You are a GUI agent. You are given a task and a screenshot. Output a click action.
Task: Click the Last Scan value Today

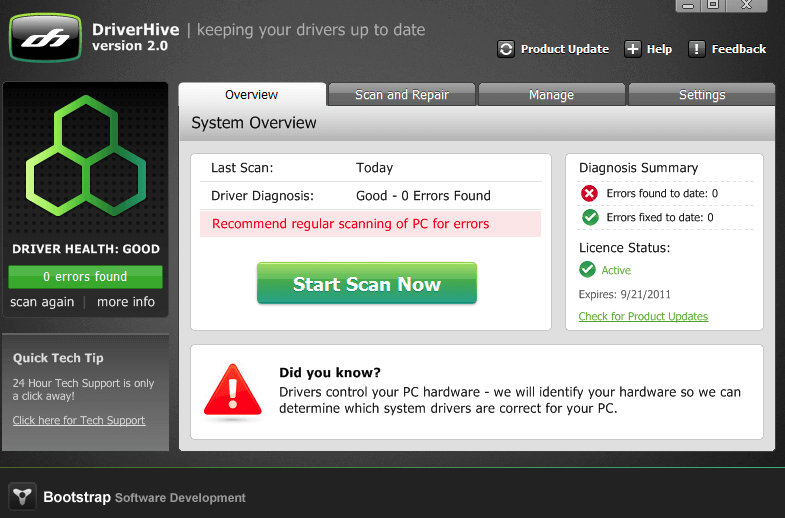(374, 168)
